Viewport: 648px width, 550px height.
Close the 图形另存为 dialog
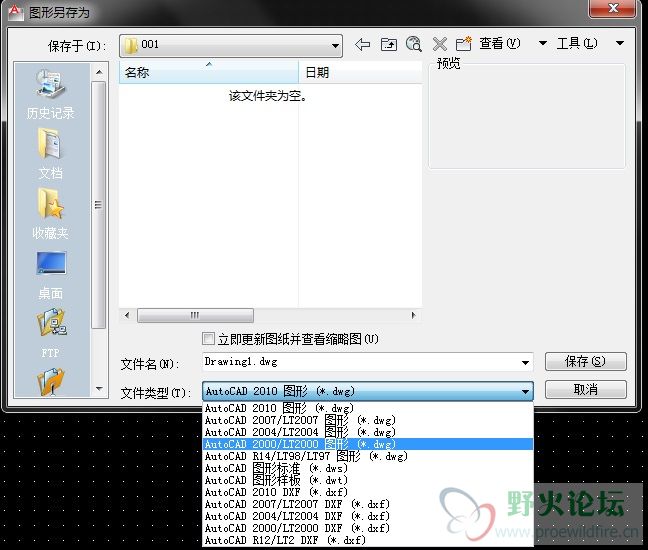tap(613, 8)
